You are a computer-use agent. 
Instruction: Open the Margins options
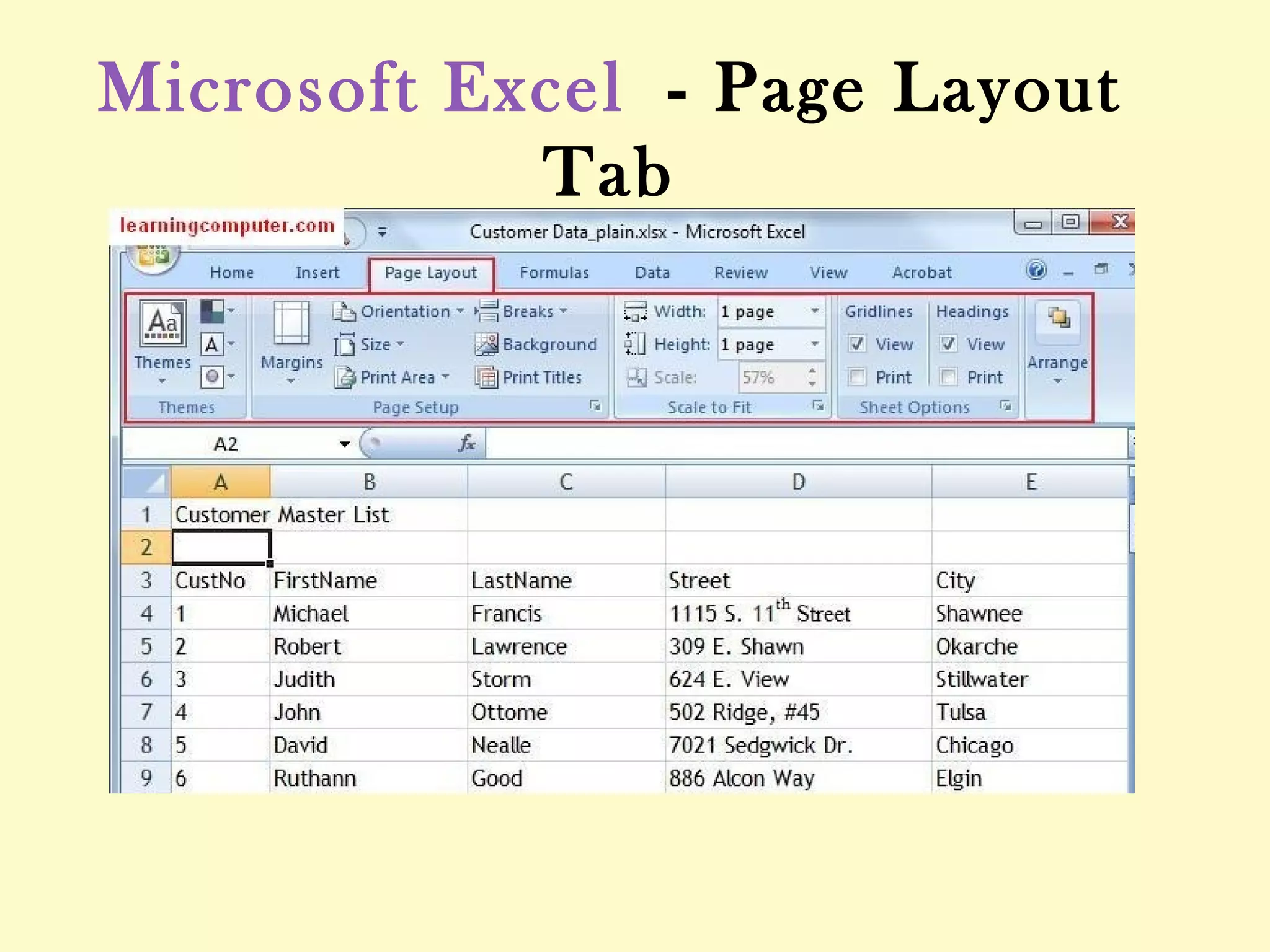pyautogui.click(x=291, y=341)
